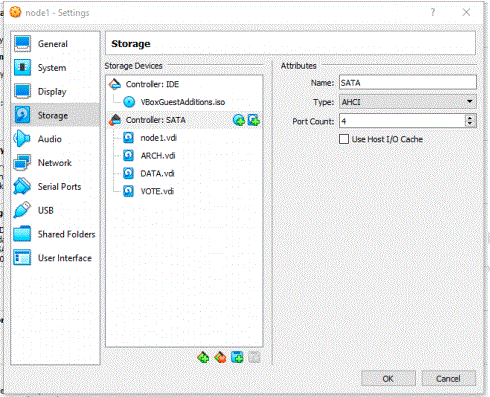The width and height of the screenshot is (490, 397).
Task: Click the Serial Ports connector icon
Action: (x=22, y=186)
